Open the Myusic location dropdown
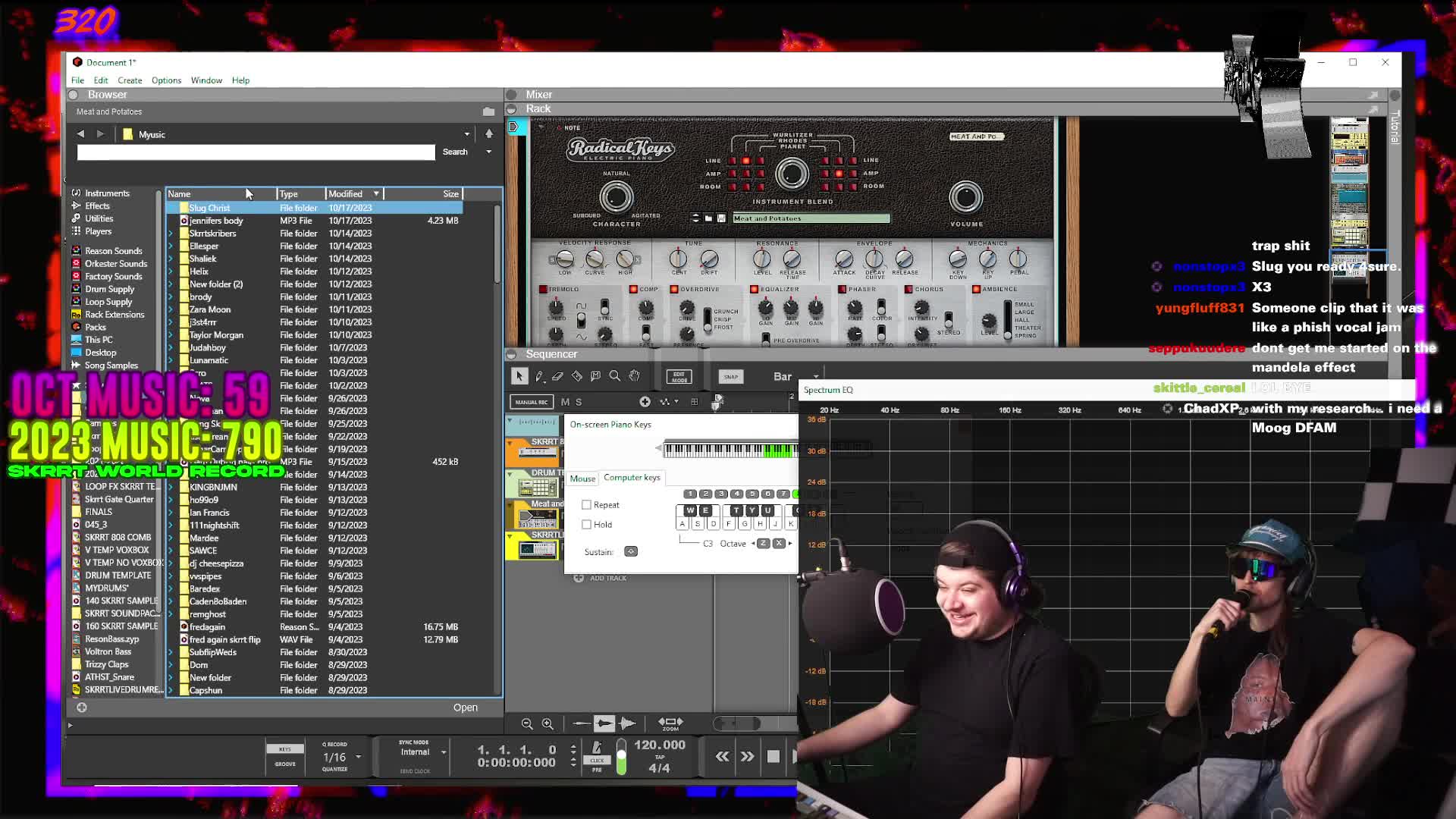The image size is (1456, 819). coord(467,134)
